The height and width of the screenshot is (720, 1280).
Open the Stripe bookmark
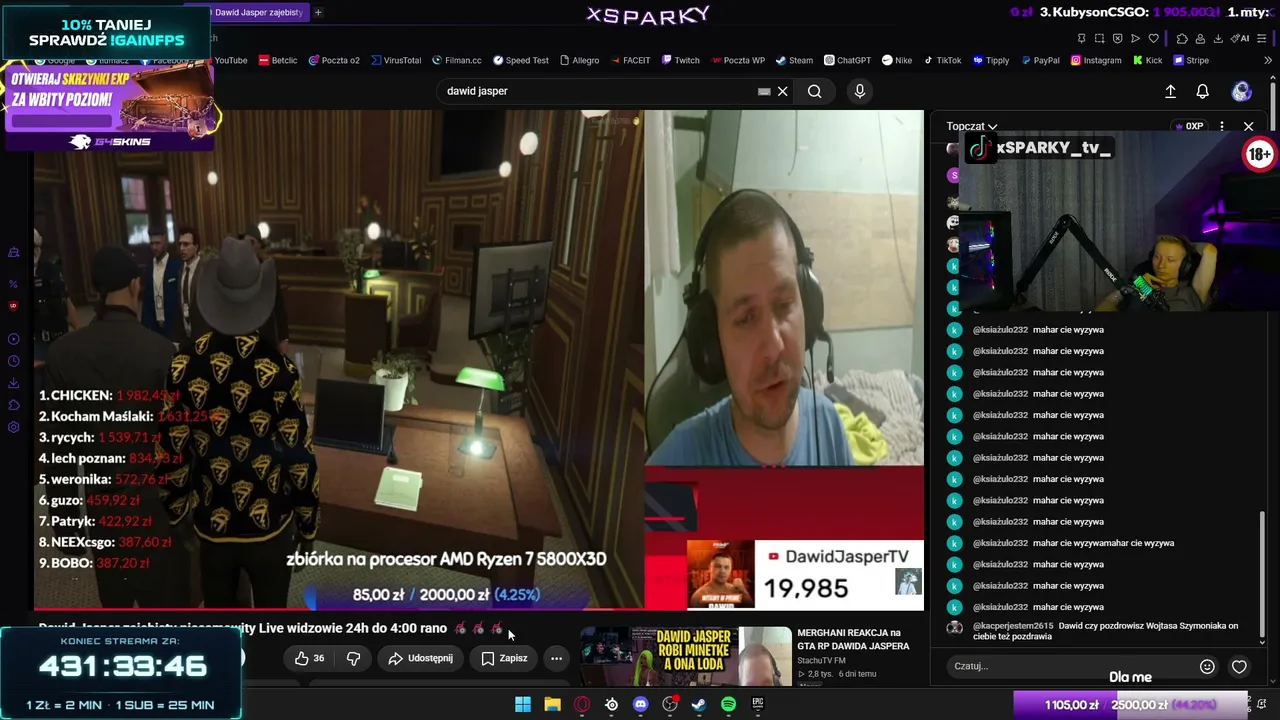1191,60
